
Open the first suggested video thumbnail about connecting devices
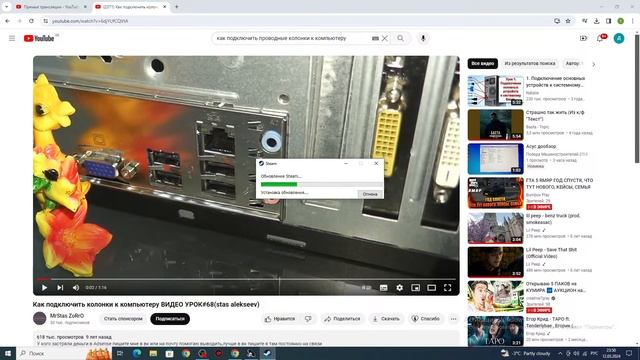coord(495,90)
